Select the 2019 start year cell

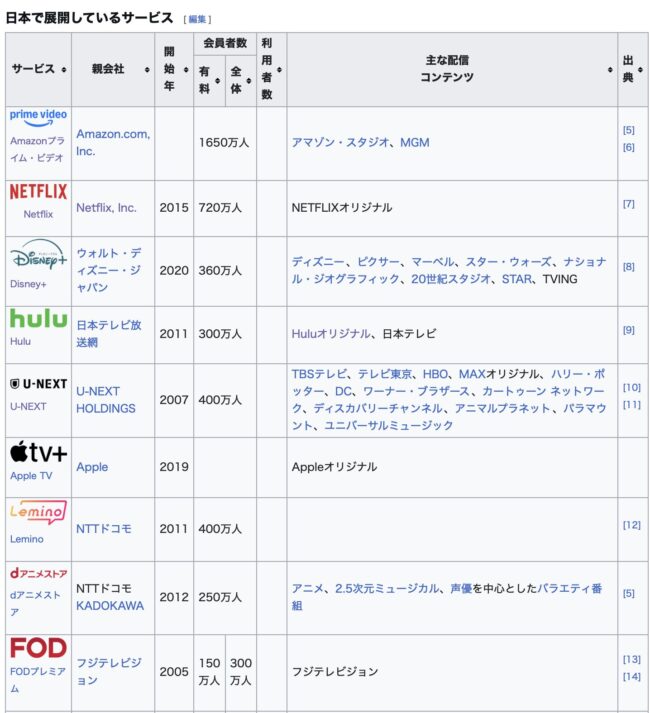pyautogui.click(x=174, y=467)
